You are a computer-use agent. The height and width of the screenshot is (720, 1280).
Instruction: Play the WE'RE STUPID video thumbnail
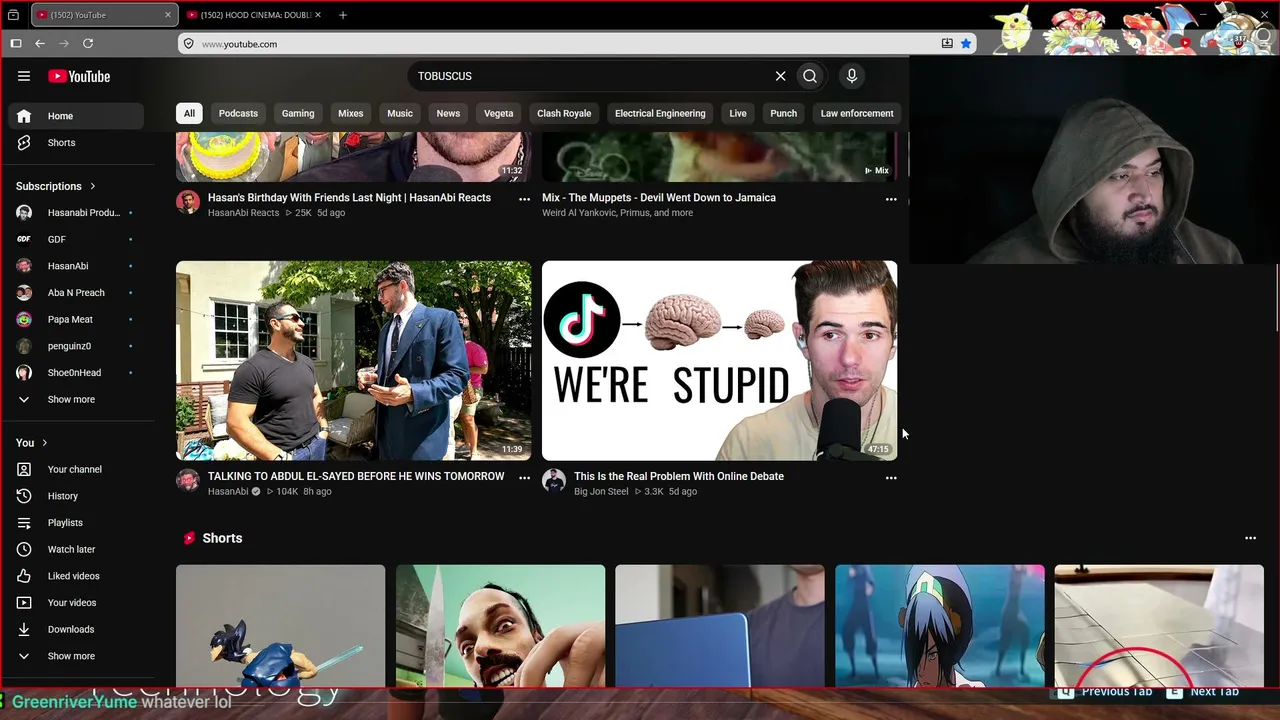click(720, 361)
